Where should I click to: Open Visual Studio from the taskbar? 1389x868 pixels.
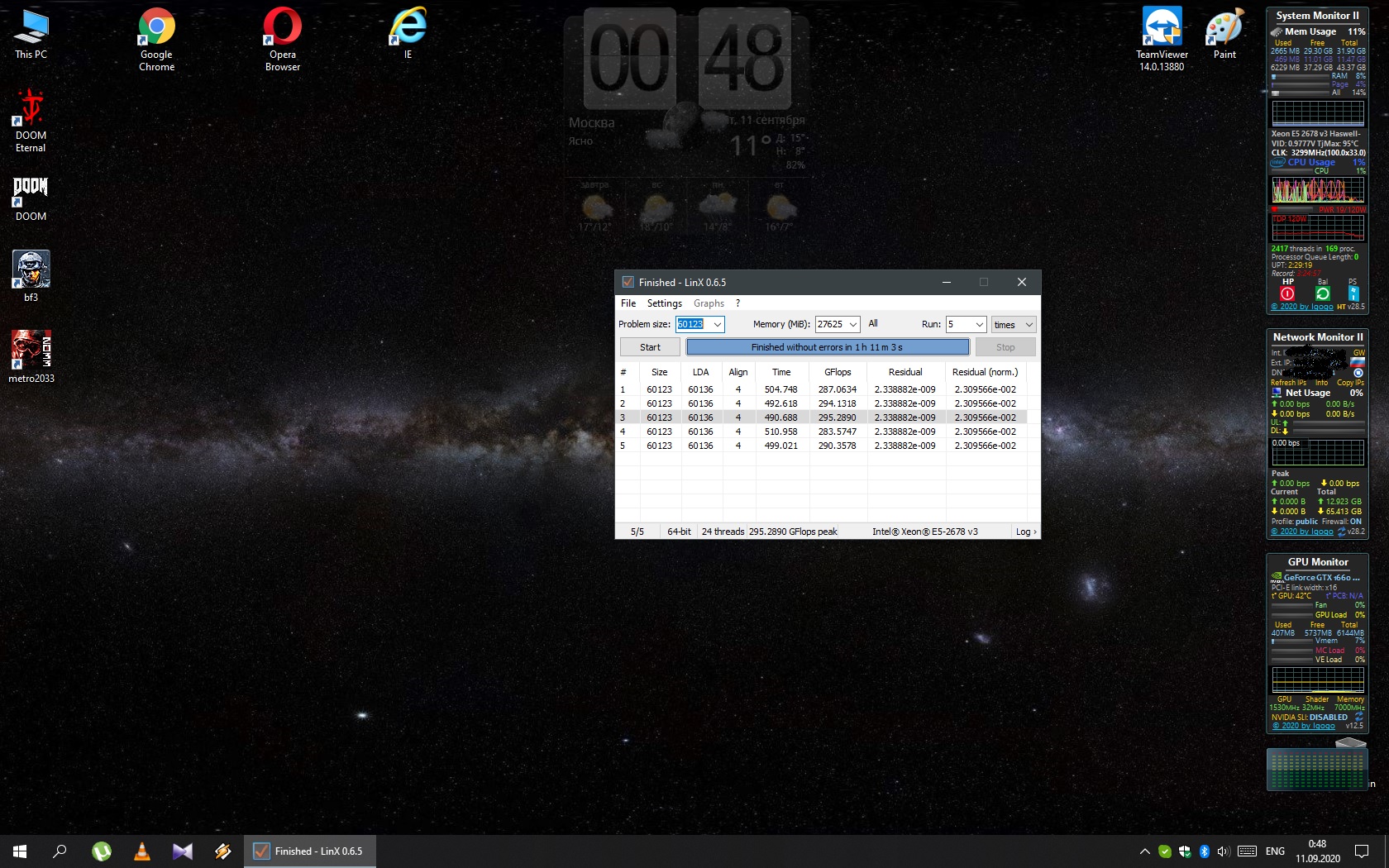click(183, 851)
